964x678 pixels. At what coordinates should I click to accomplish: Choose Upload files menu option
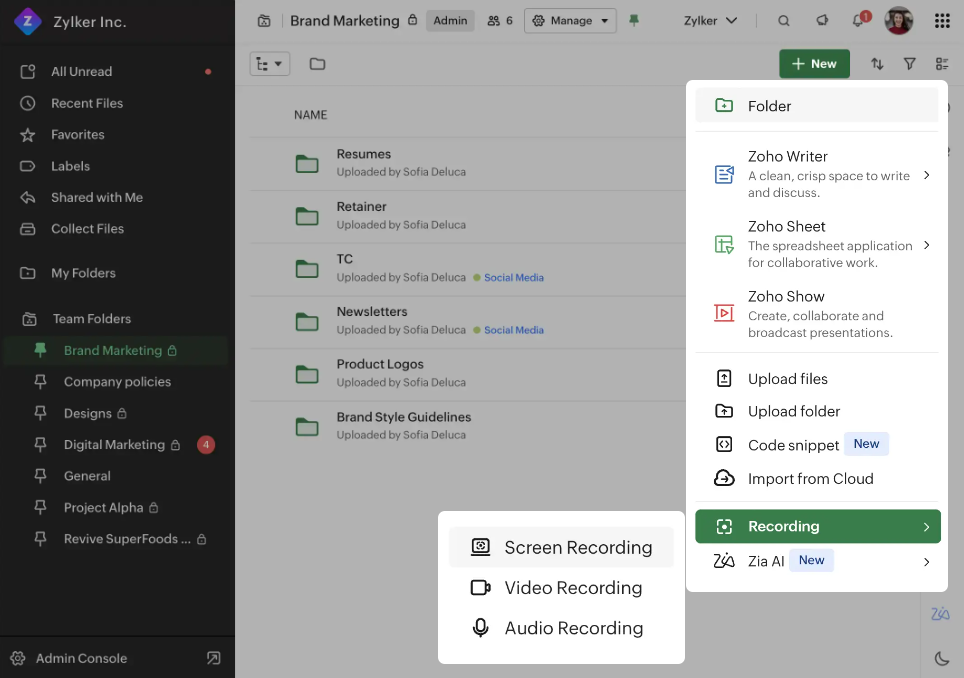[x=787, y=379]
